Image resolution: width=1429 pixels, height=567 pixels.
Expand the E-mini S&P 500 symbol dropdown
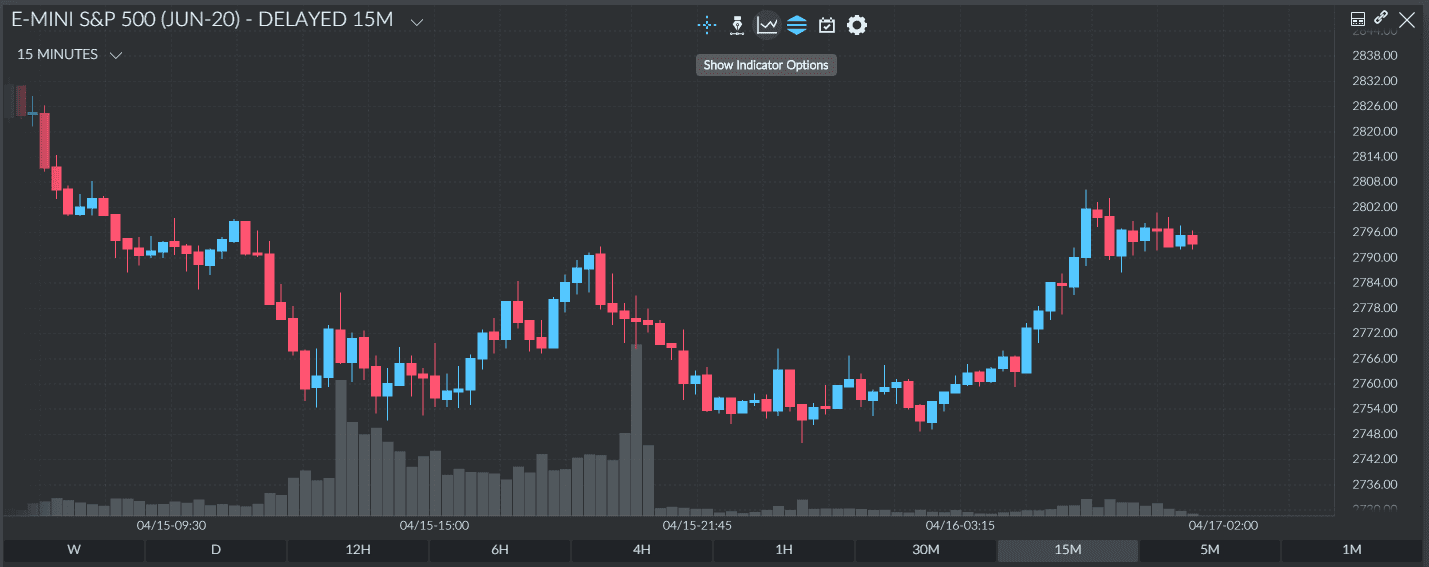click(417, 22)
